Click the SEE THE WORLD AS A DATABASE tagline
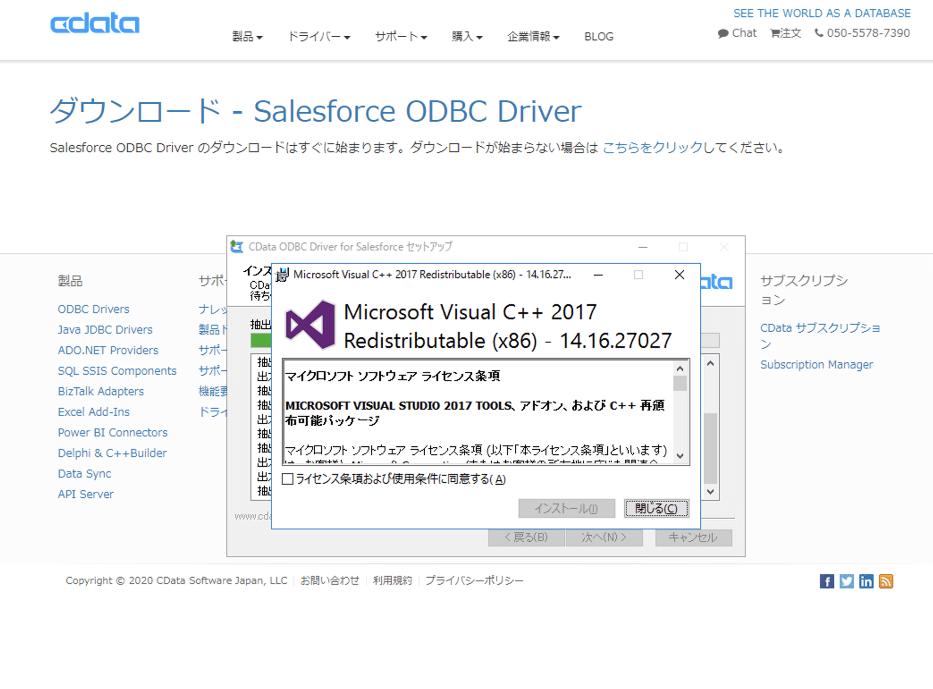 tap(822, 13)
